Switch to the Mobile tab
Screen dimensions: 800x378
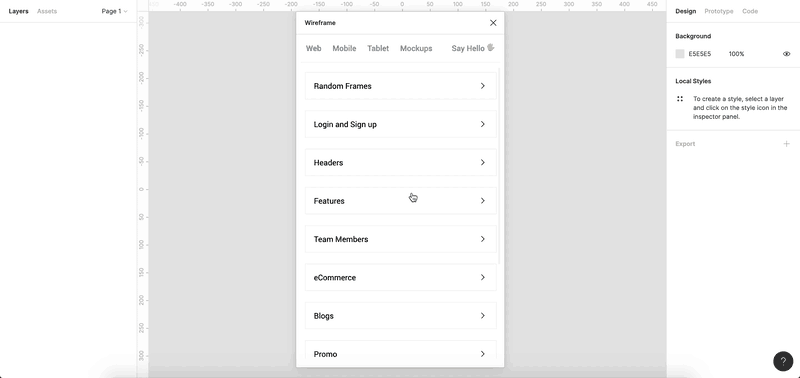click(344, 48)
